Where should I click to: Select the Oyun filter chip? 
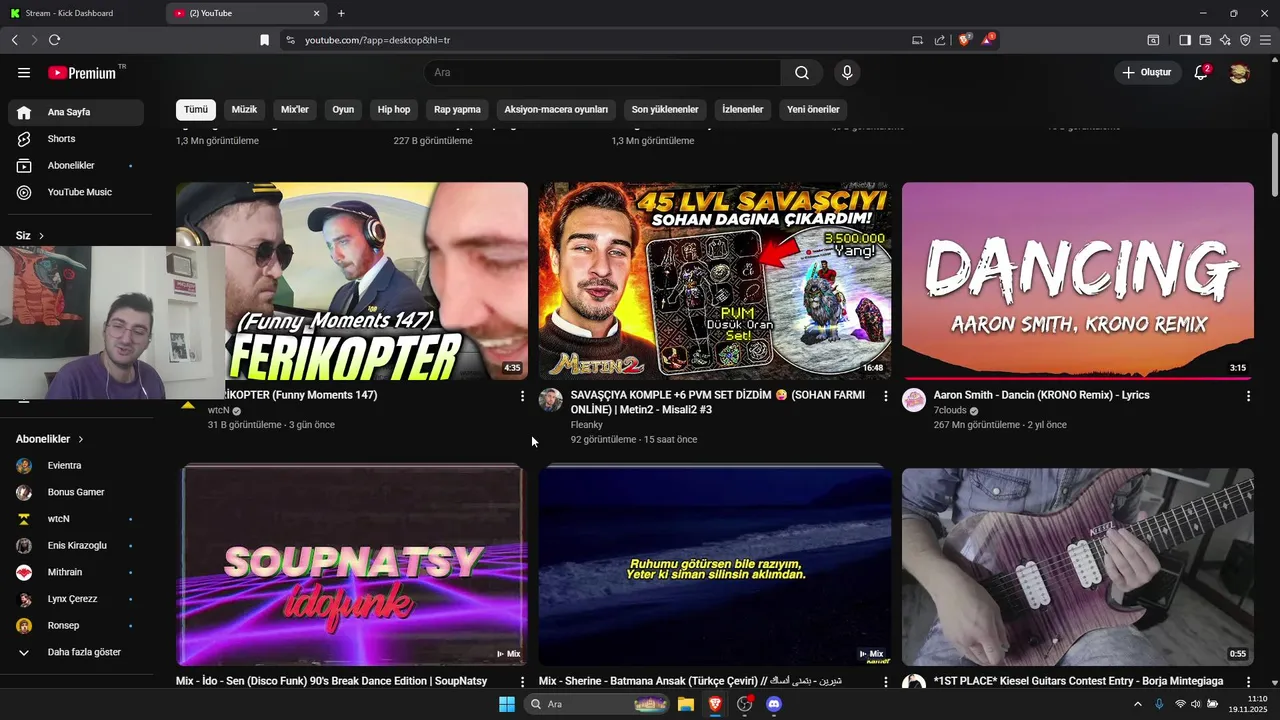click(x=343, y=109)
